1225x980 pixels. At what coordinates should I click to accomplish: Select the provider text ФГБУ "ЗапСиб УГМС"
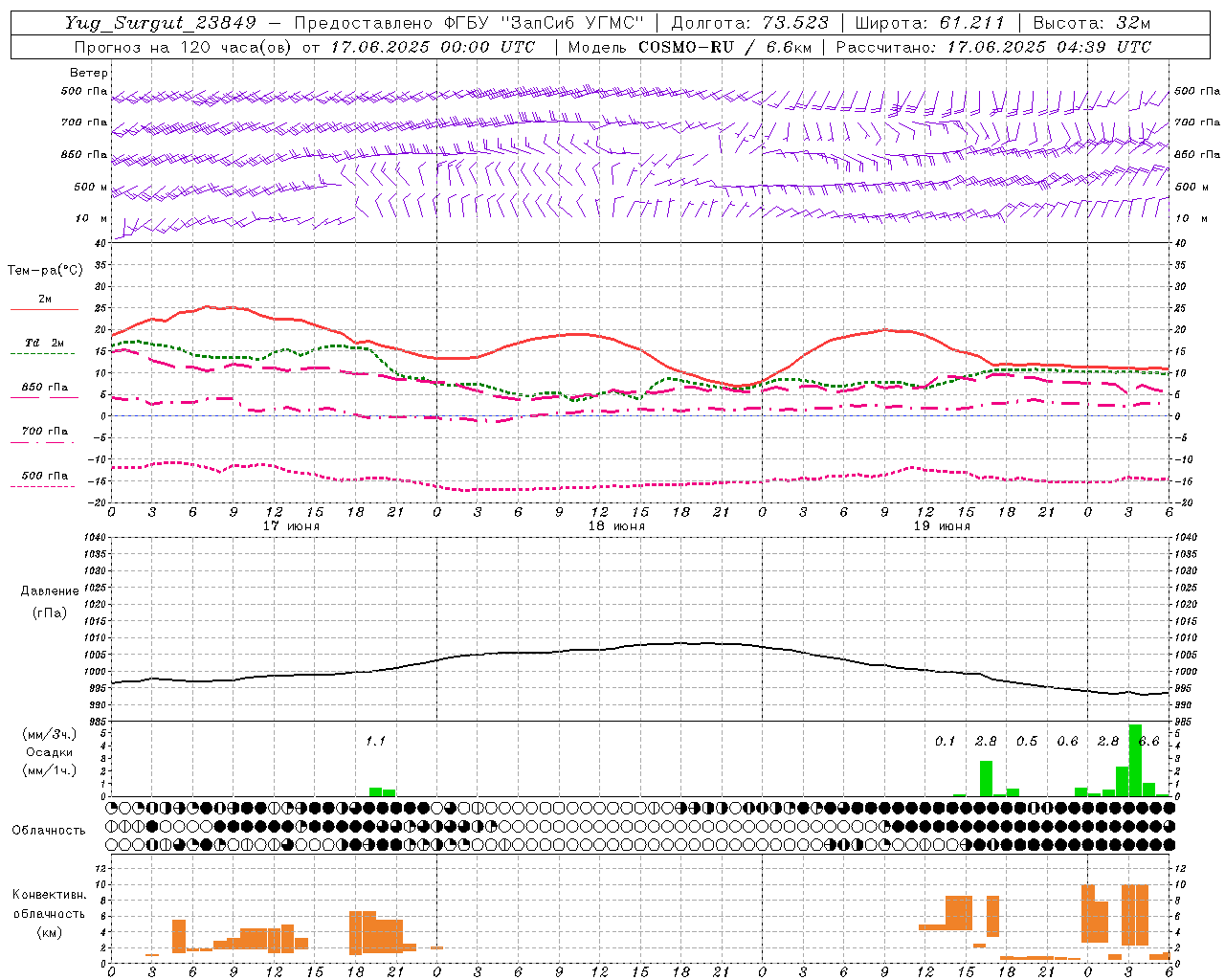tap(545, 23)
